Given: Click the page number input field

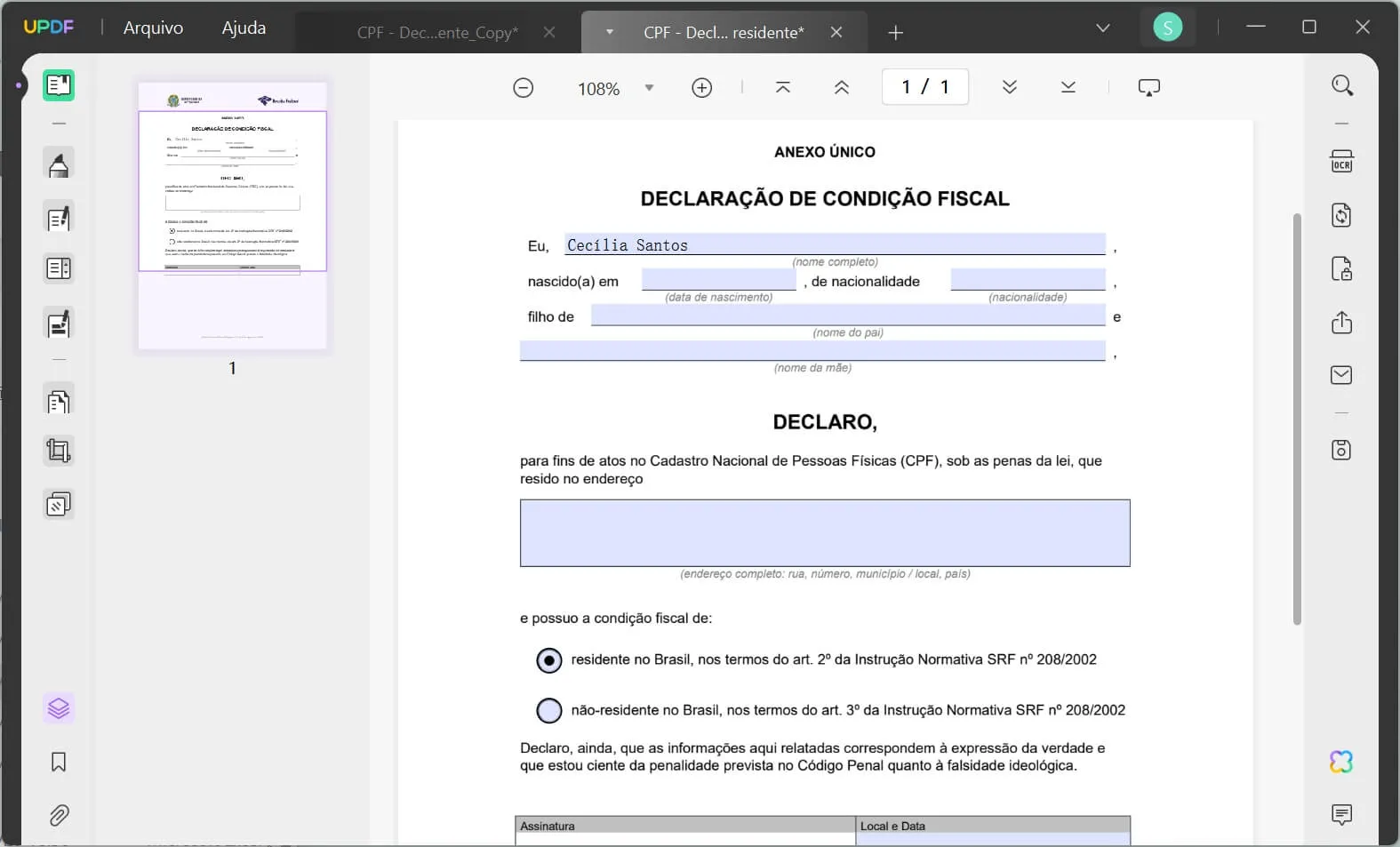Looking at the screenshot, I should (x=925, y=87).
